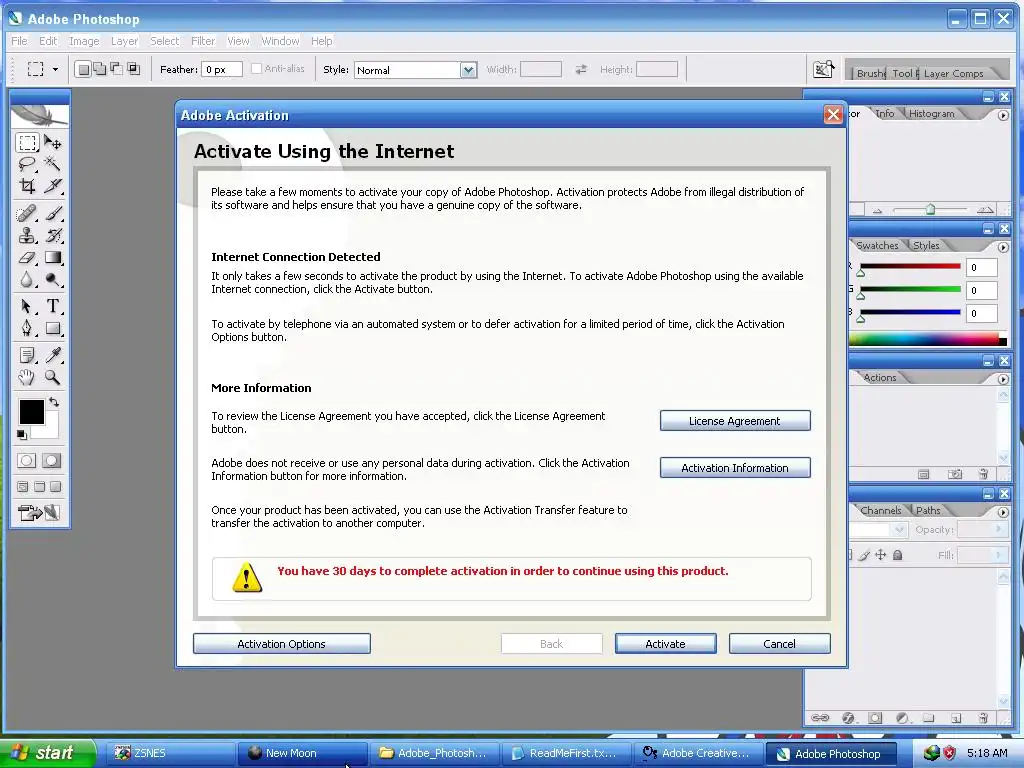Open Swatches panel flyout menu
1024x768 pixels.
(x=1003, y=247)
